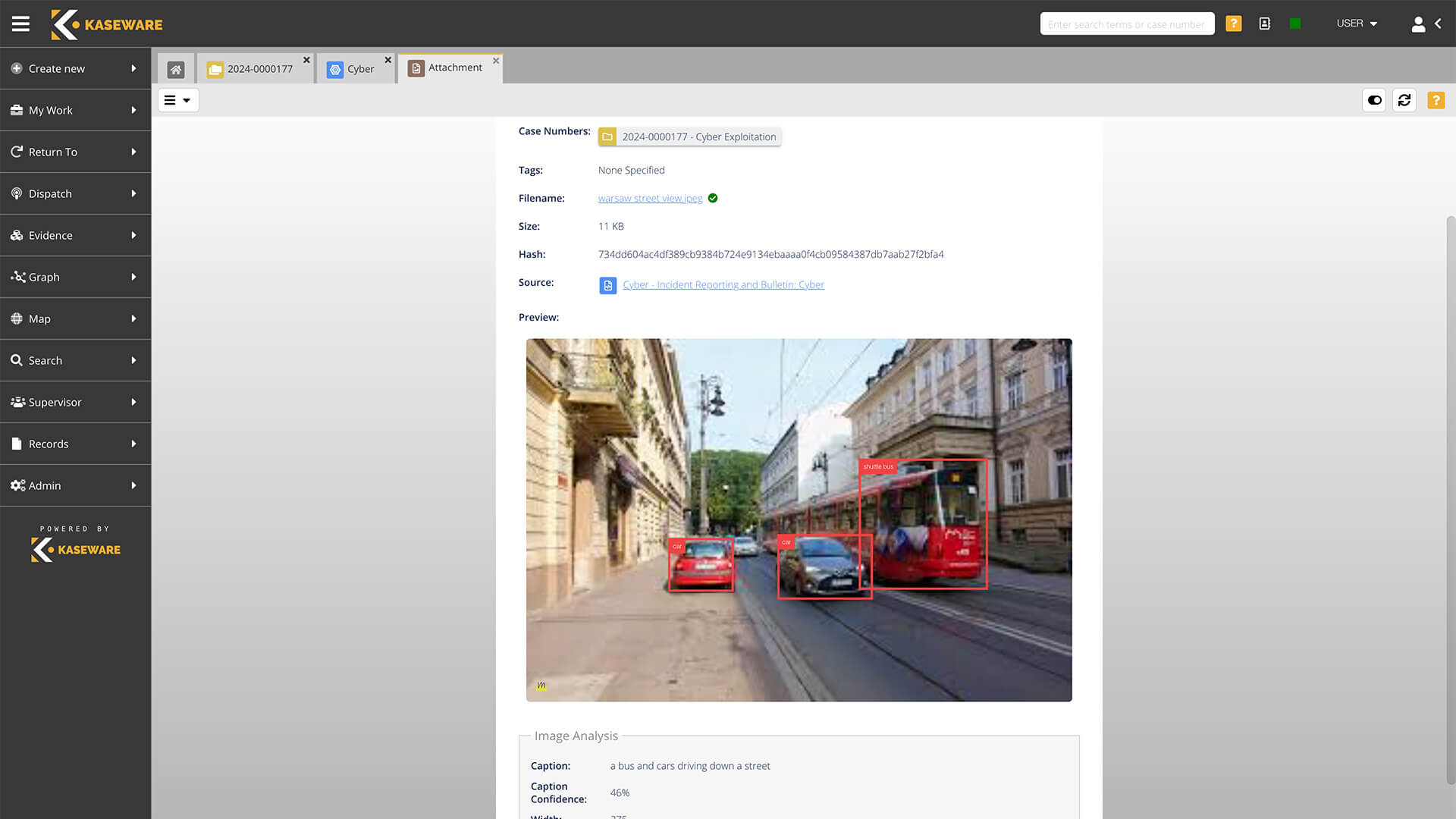The width and height of the screenshot is (1456, 819).
Task: Expand the Admin submenu arrow
Action: [133, 485]
